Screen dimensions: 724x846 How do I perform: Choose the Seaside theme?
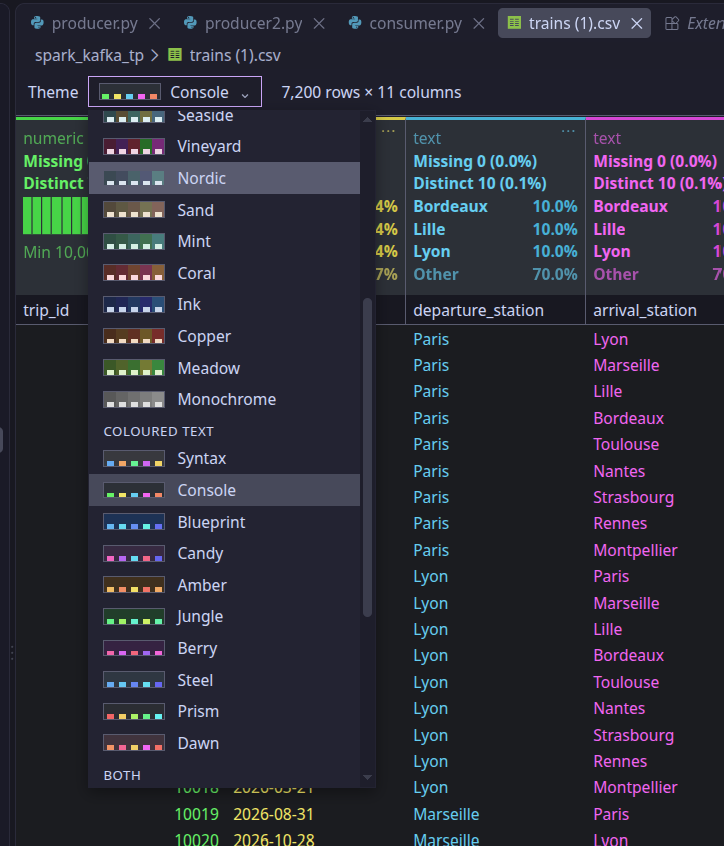(224, 115)
